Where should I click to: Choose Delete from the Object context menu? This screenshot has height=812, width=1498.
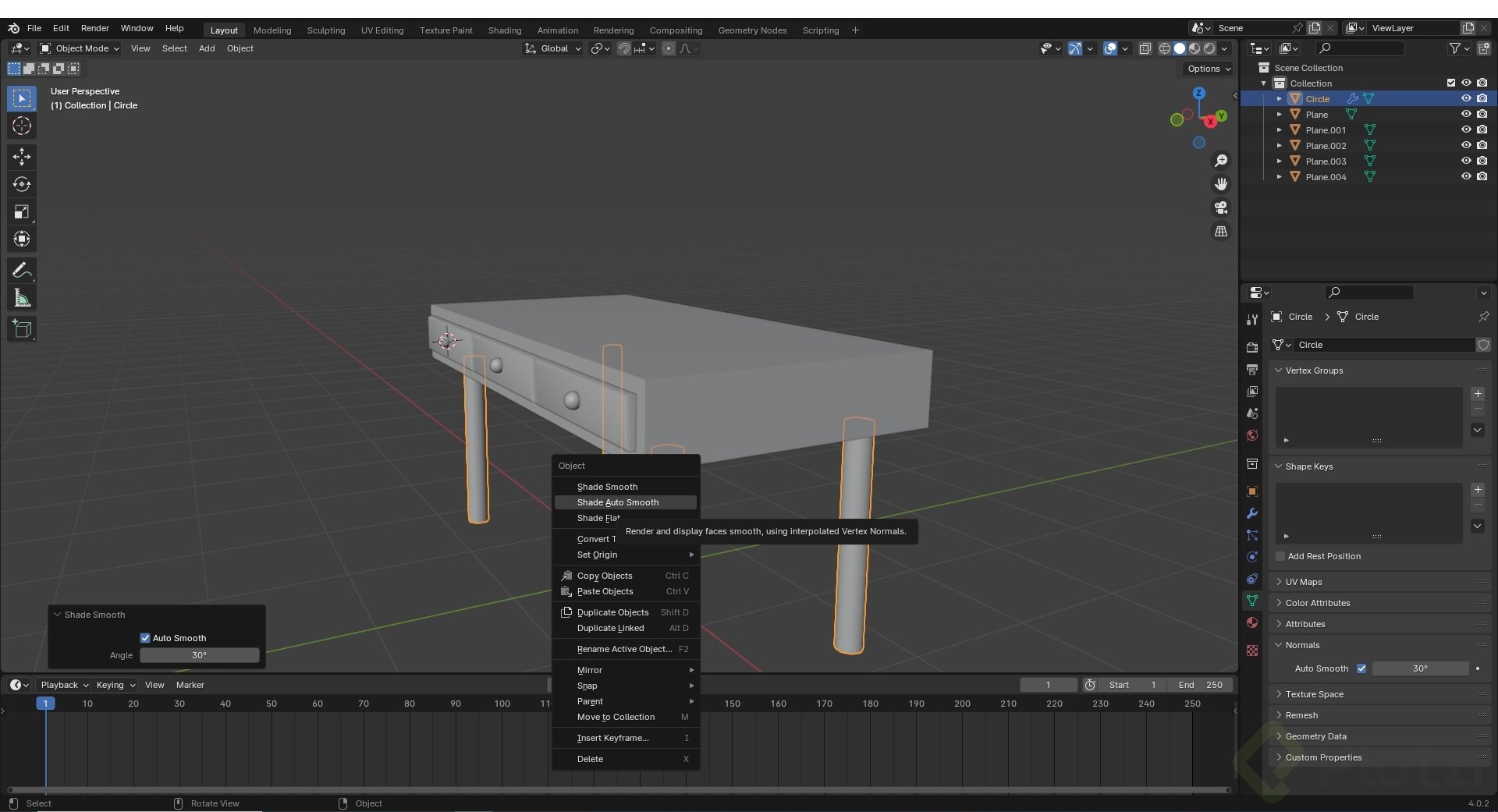591,759
